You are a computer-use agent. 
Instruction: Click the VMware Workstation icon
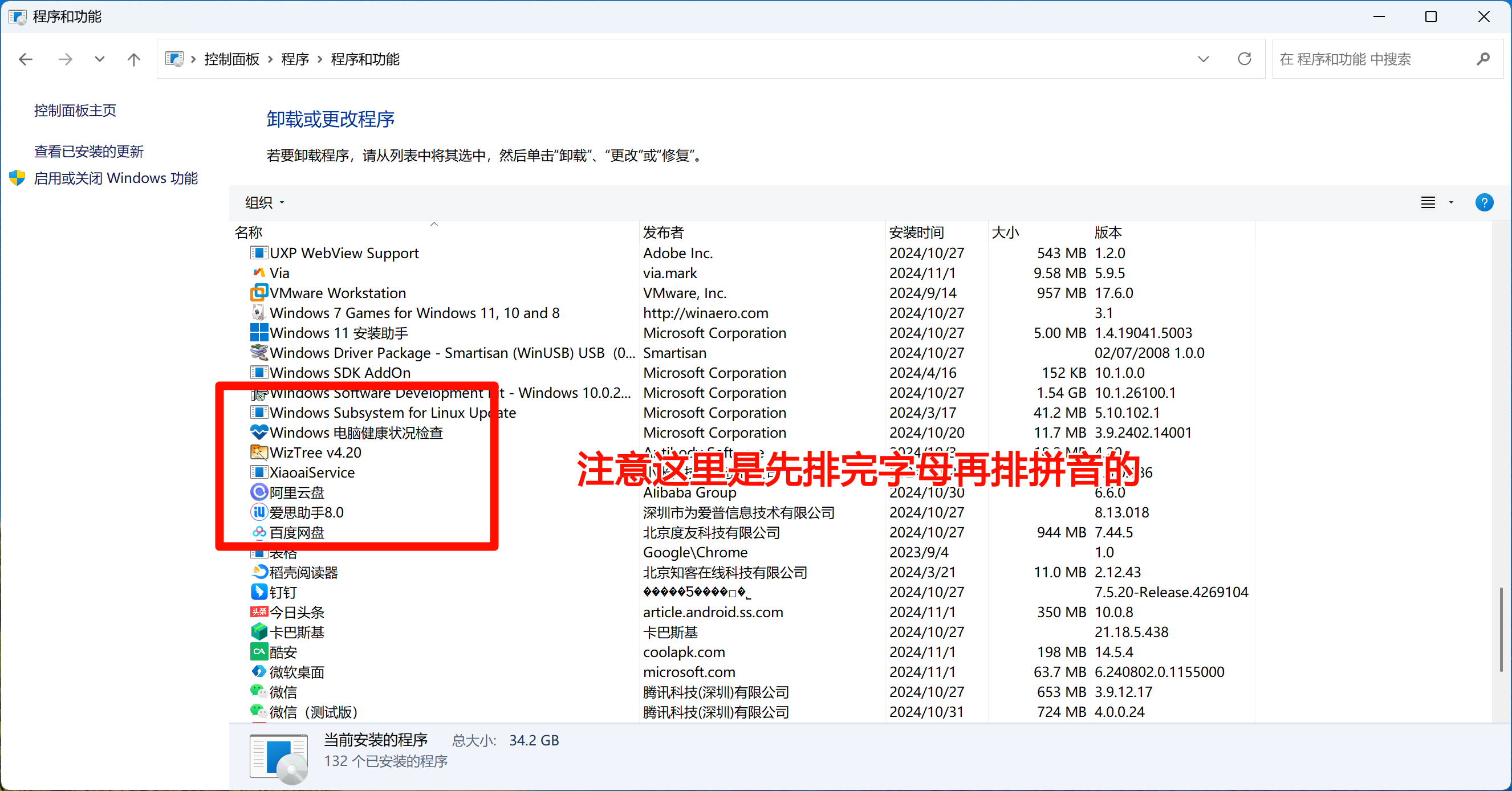coord(259,293)
